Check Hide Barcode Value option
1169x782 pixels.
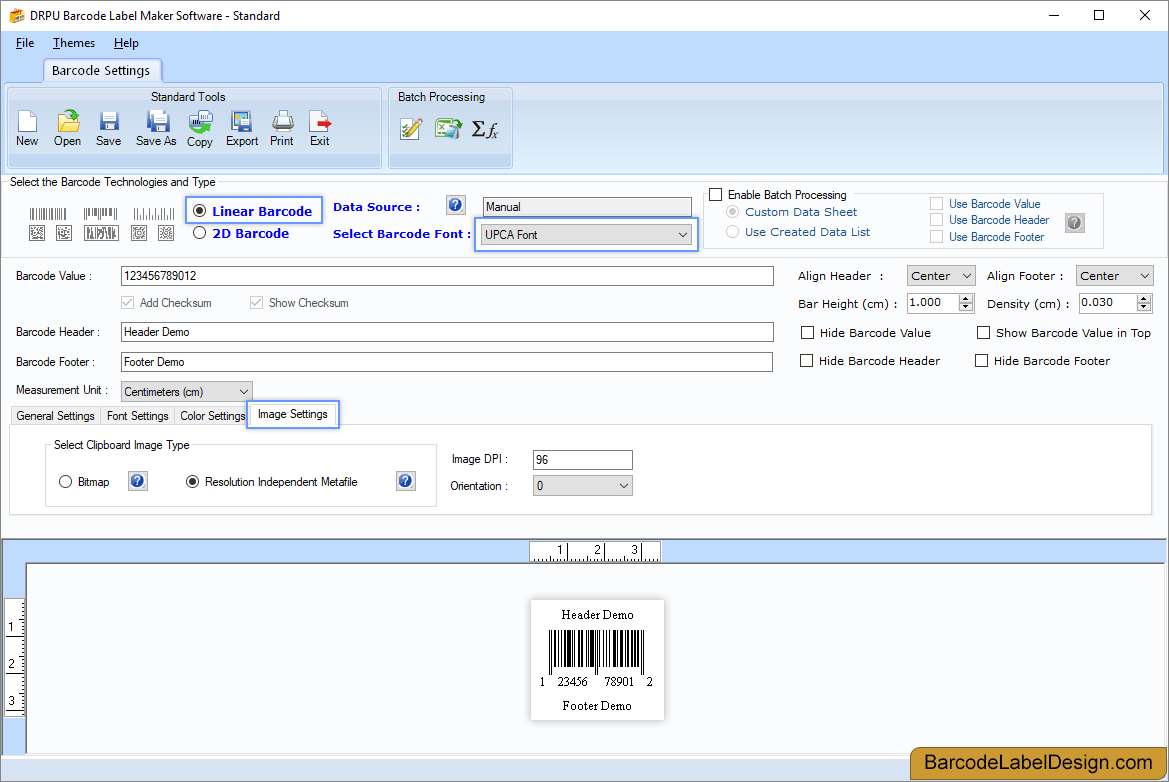coord(808,332)
